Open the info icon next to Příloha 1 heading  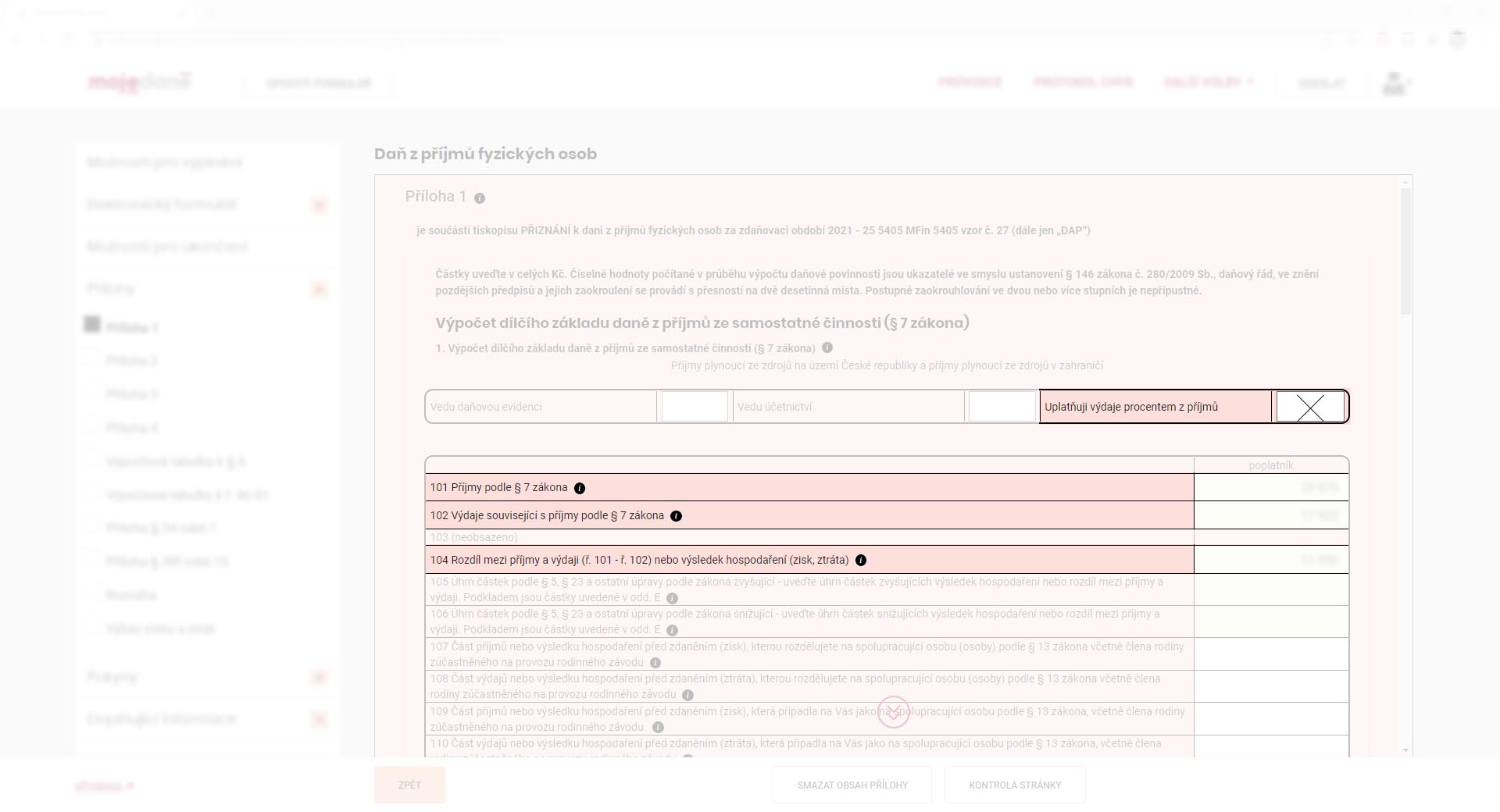480,198
